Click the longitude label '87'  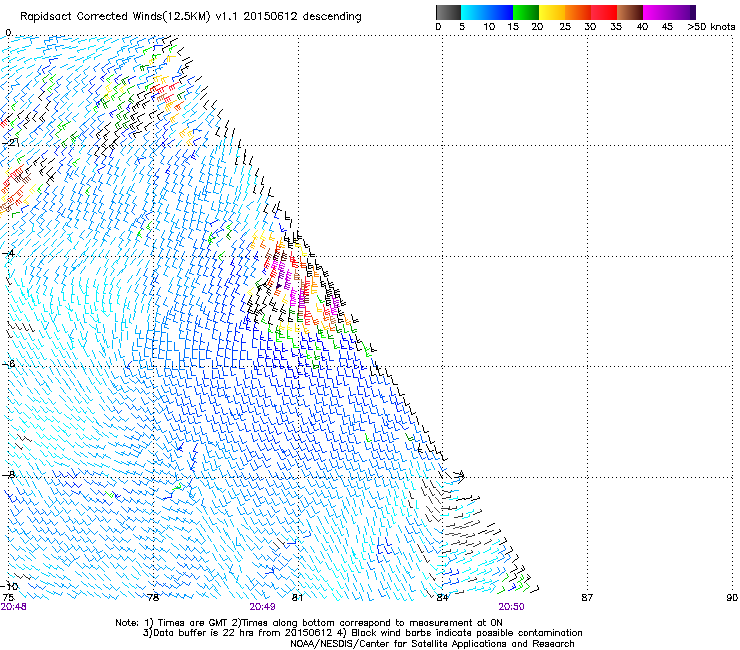click(x=587, y=598)
